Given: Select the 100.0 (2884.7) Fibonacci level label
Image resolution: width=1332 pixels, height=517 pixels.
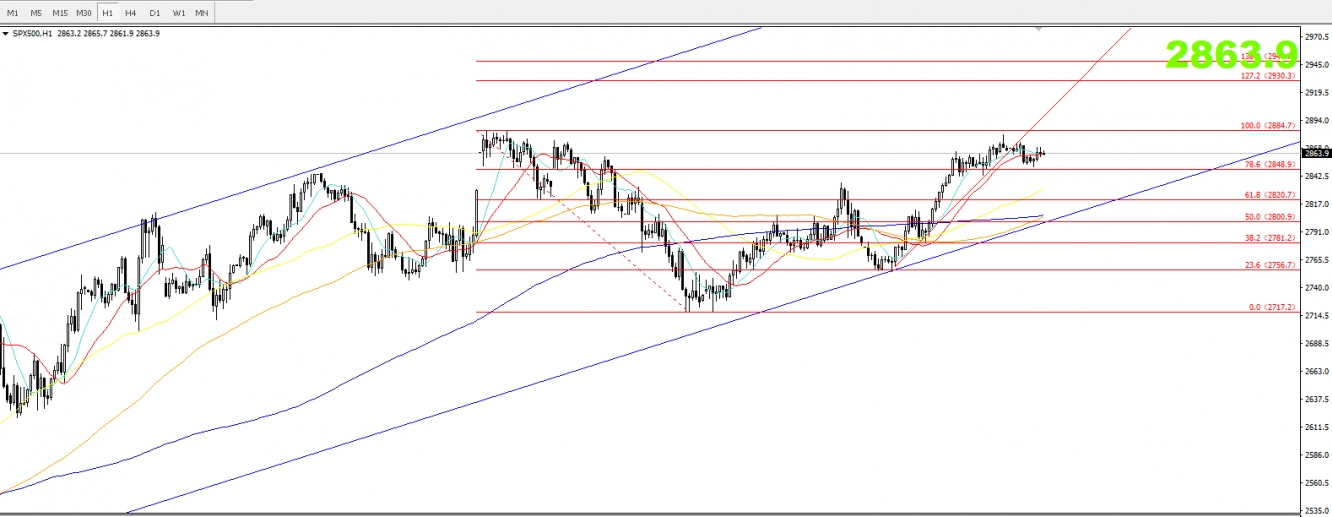Looking at the screenshot, I should (1267, 126).
